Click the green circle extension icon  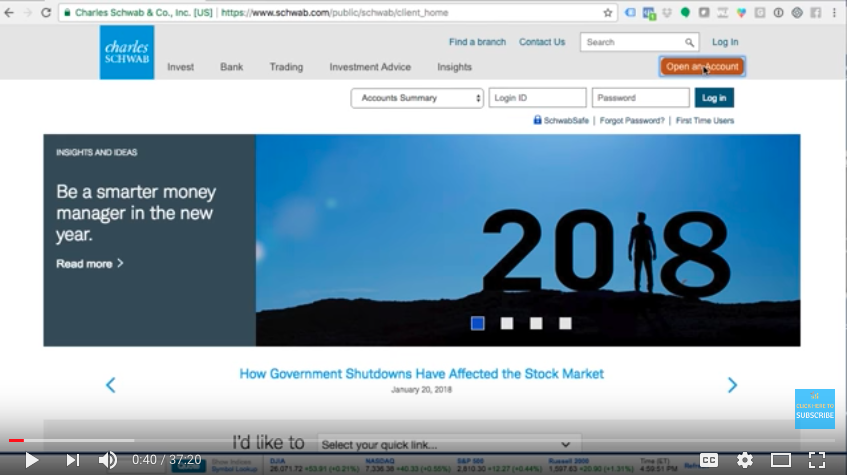(685, 12)
